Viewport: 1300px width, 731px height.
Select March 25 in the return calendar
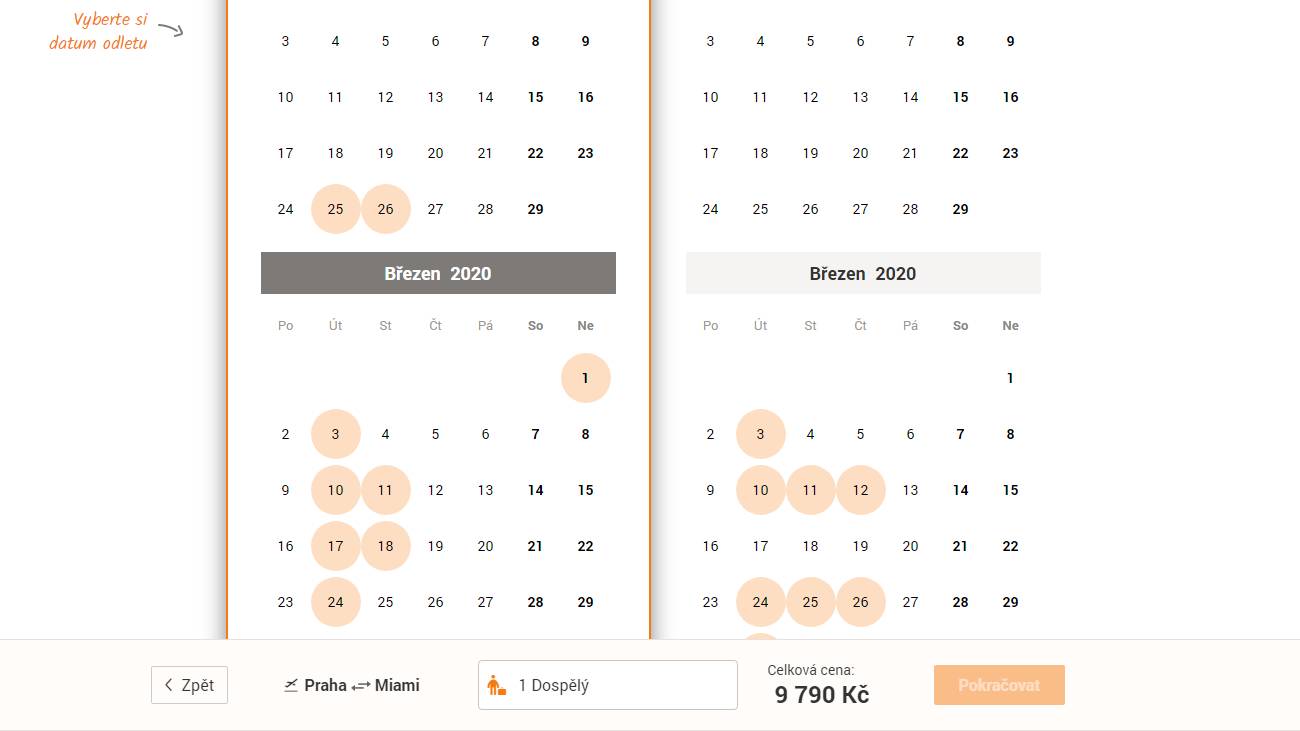click(810, 602)
